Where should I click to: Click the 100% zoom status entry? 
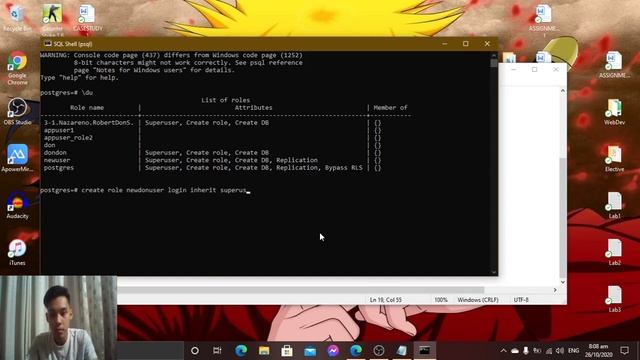(441, 300)
